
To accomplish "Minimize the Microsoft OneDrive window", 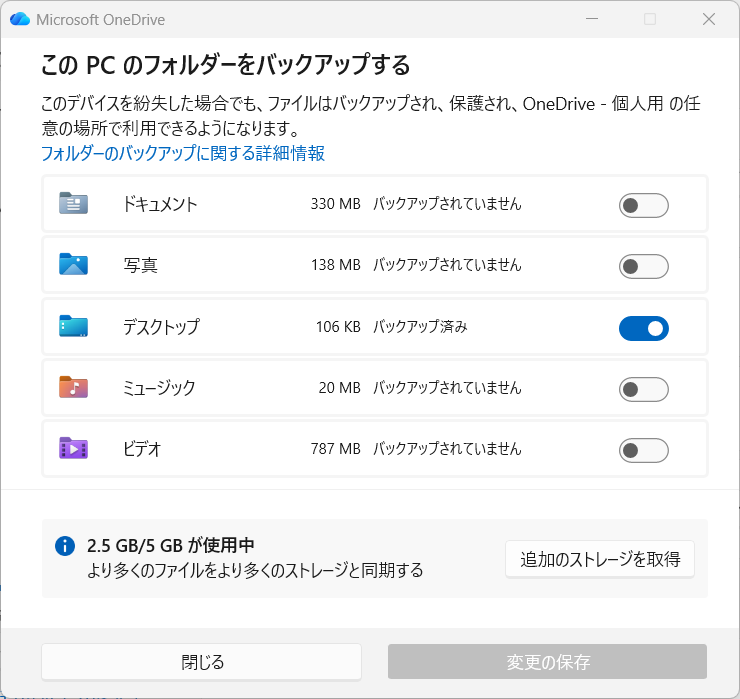I will (592, 19).
